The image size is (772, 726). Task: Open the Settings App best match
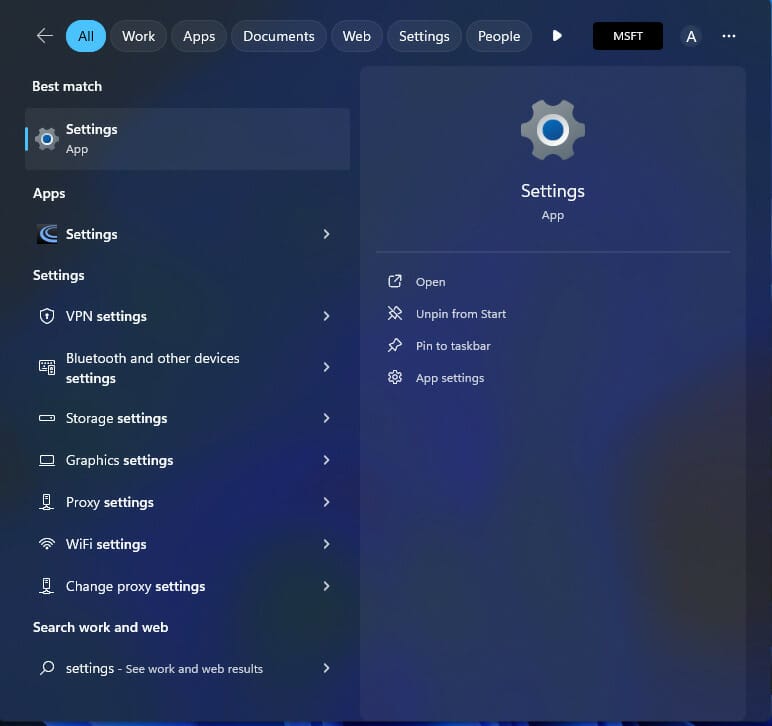click(188, 139)
